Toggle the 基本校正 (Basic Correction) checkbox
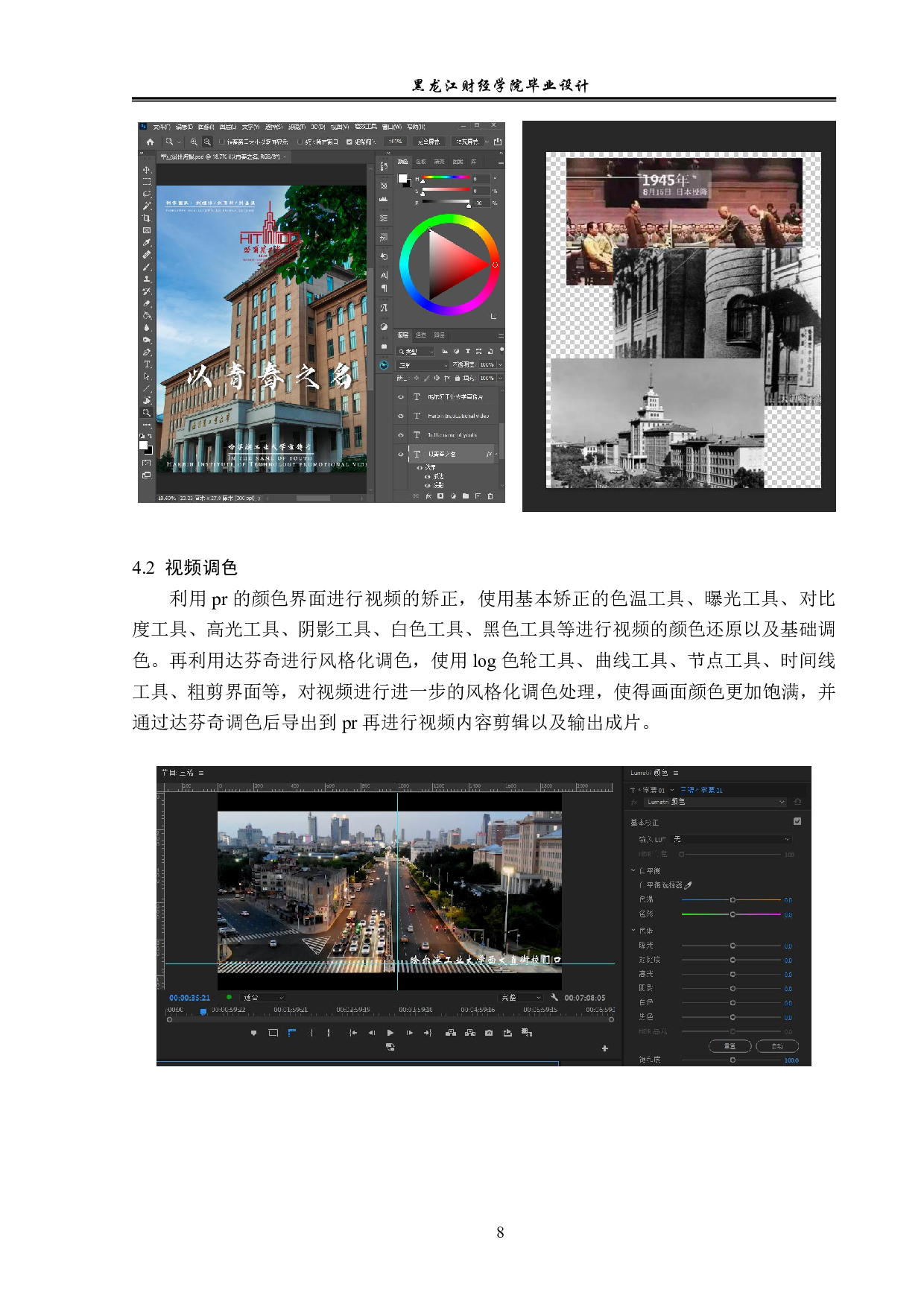The image size is (924, 1307). point(797,821)
